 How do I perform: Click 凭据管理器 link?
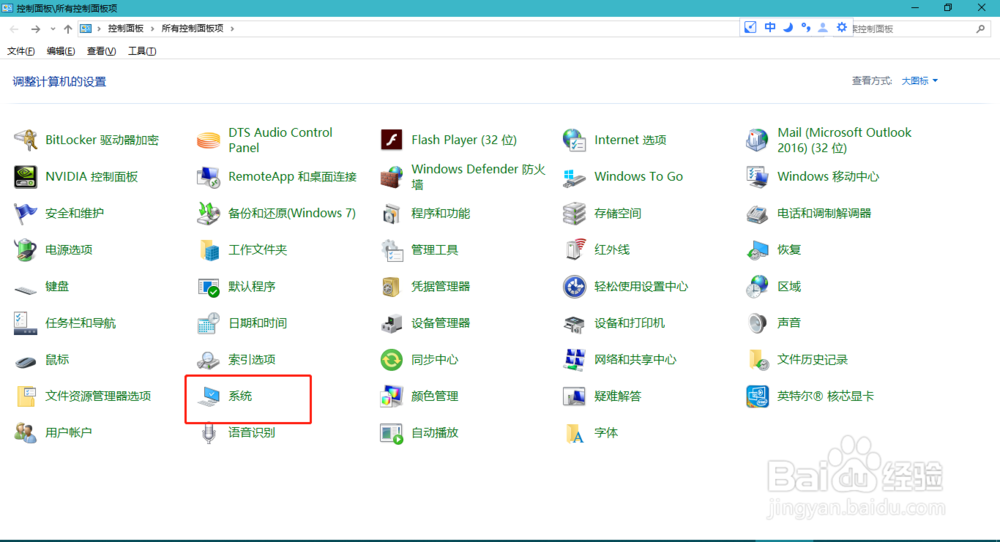click(x=441, y=286)
